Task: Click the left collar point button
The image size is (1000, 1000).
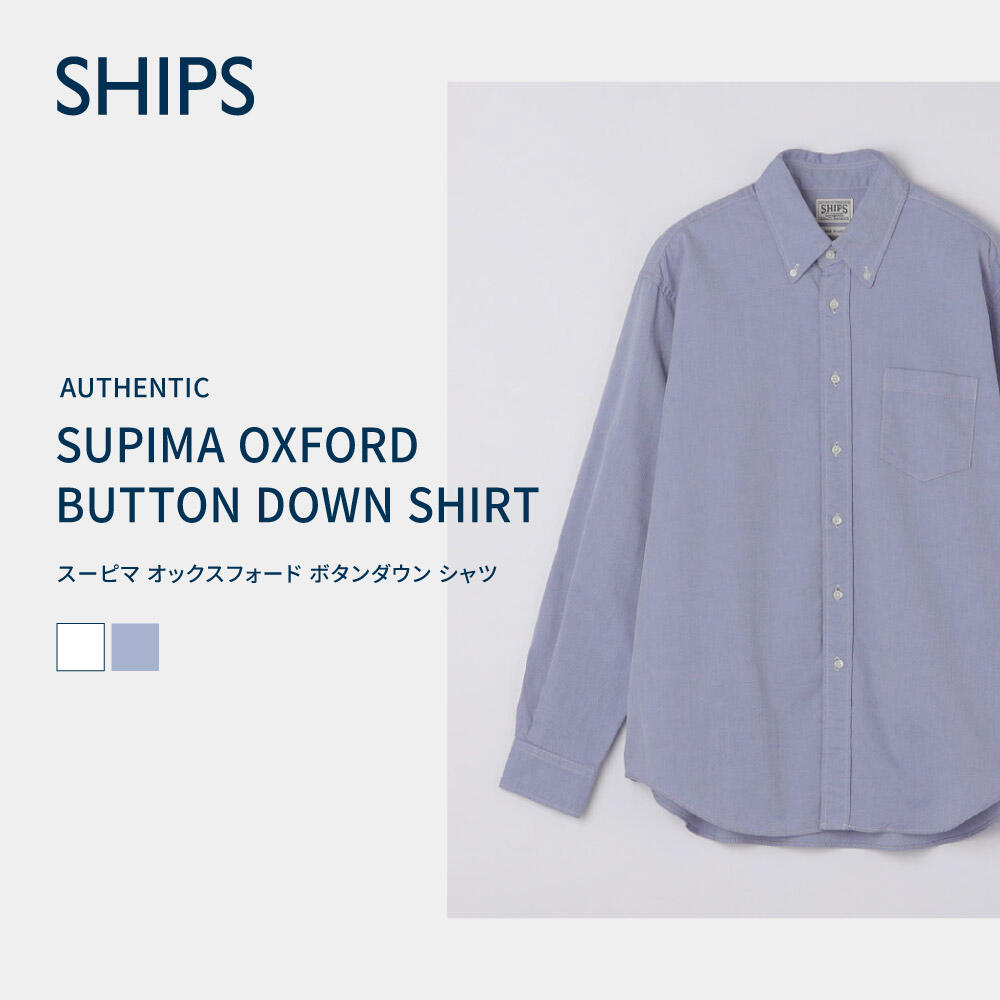Action: coord(794,272)
